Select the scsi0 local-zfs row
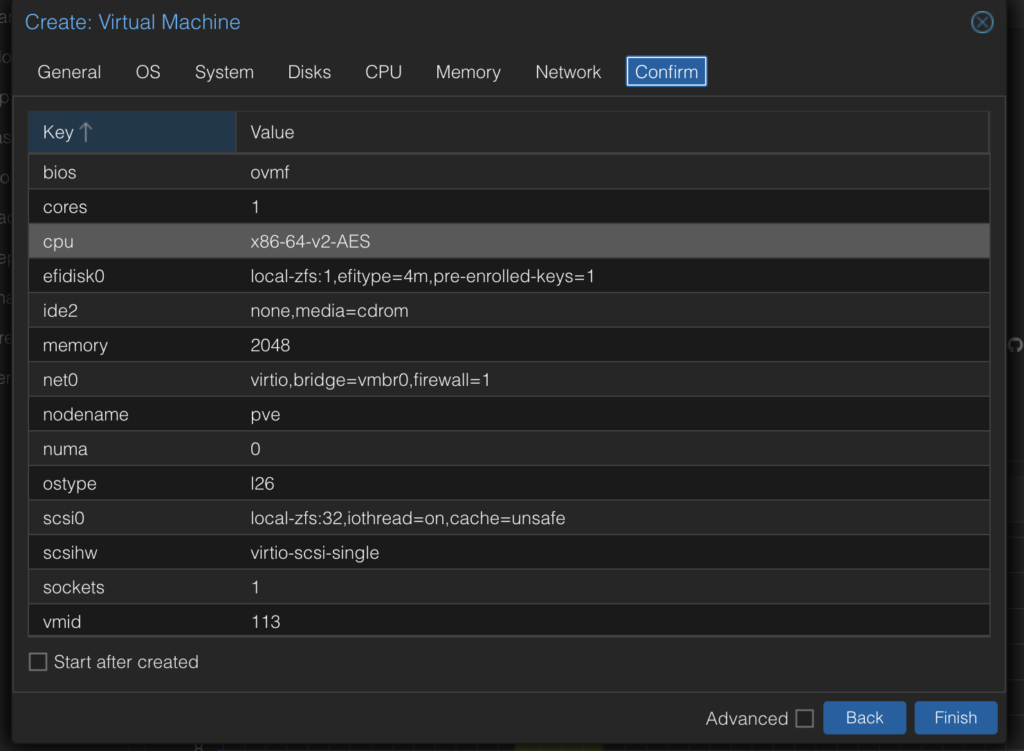1024x751 pixels. [x=508, y=518]
